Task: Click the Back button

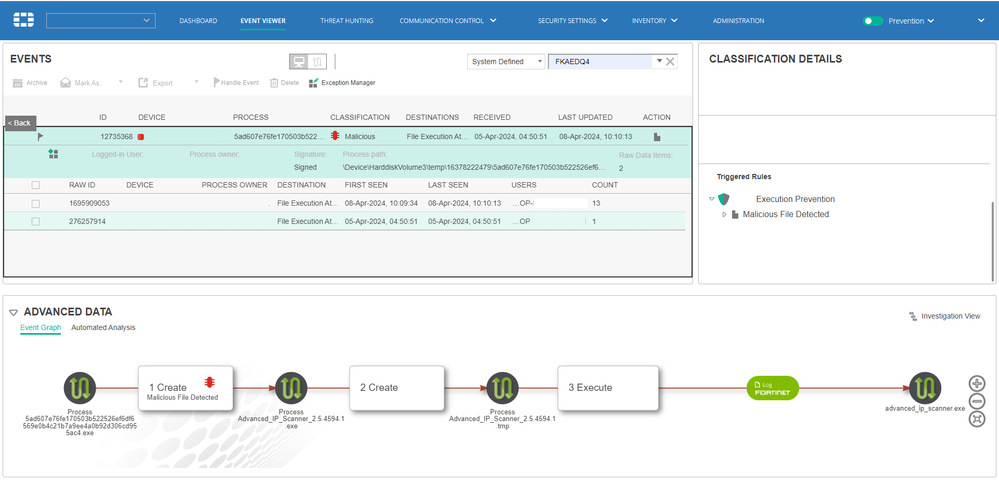Action: [x=20, y=122]
